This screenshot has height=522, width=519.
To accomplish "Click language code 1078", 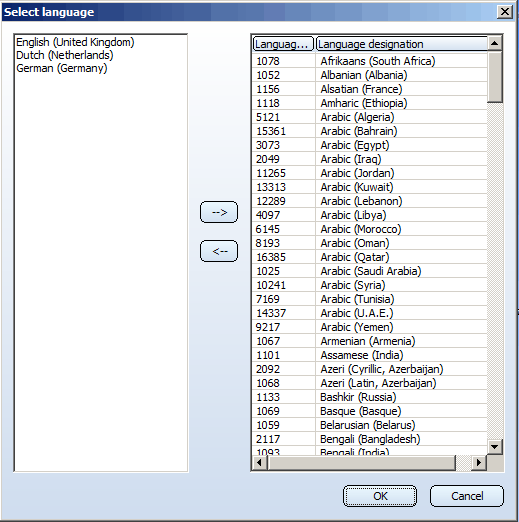I will (268, 61).
